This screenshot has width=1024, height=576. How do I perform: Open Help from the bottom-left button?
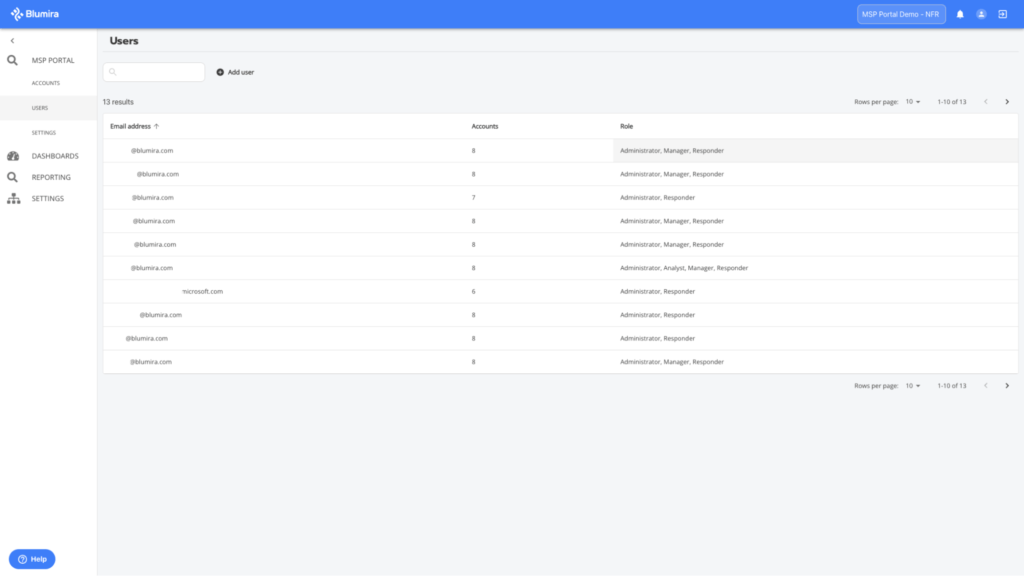tap(30, 559)
